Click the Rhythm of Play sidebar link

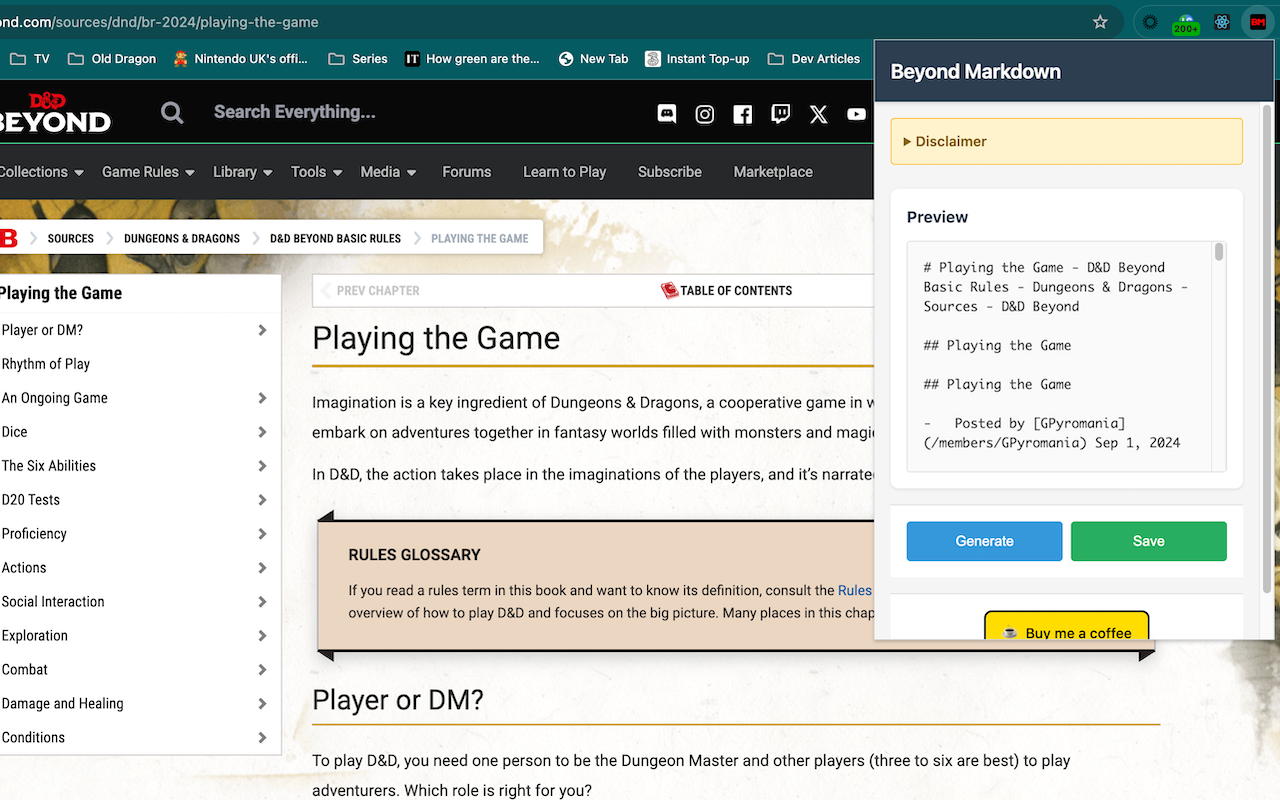point(46,364)
